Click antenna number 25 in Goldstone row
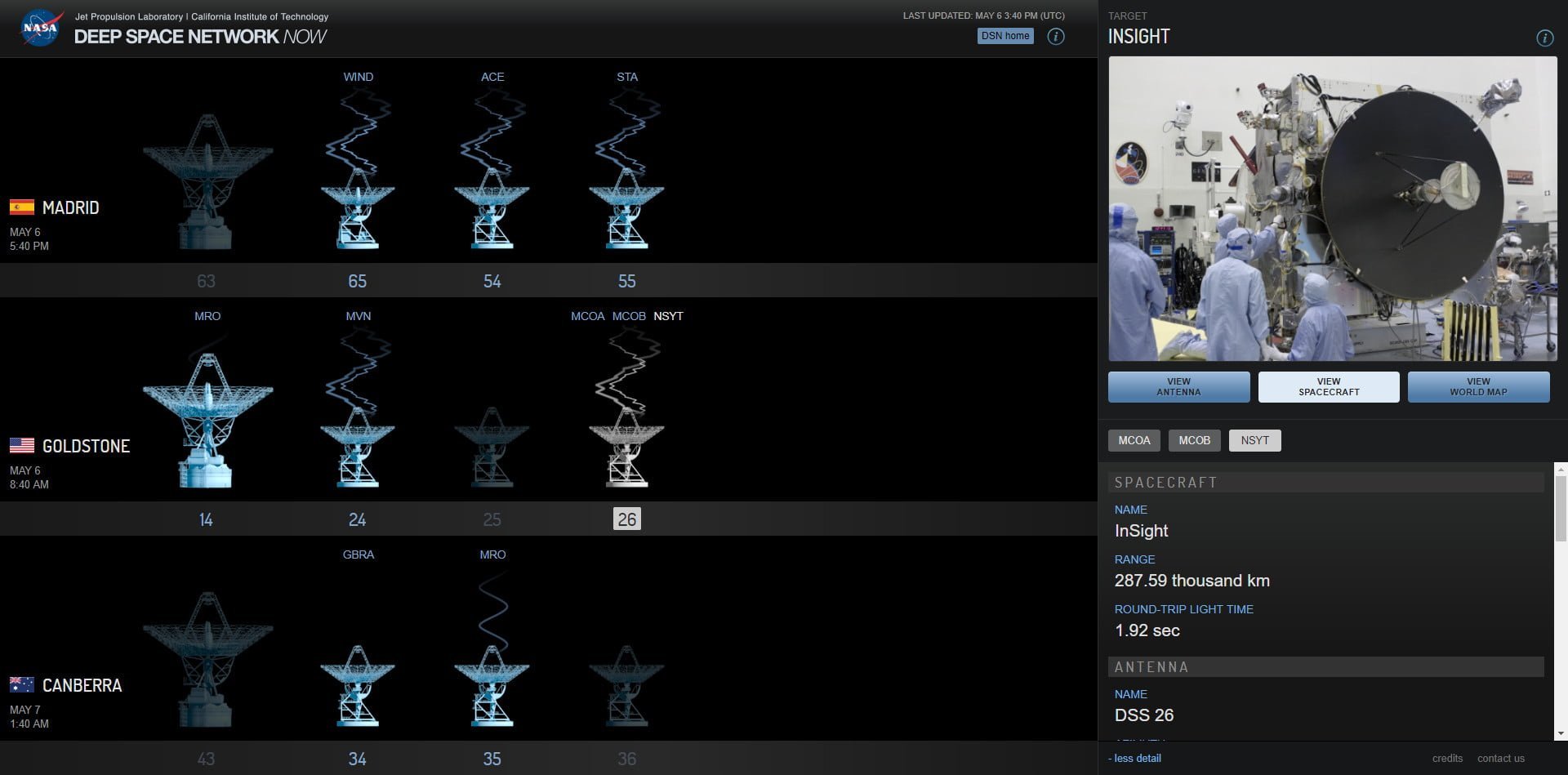Screen dimensions: 1568x775 tap(492, 519)
